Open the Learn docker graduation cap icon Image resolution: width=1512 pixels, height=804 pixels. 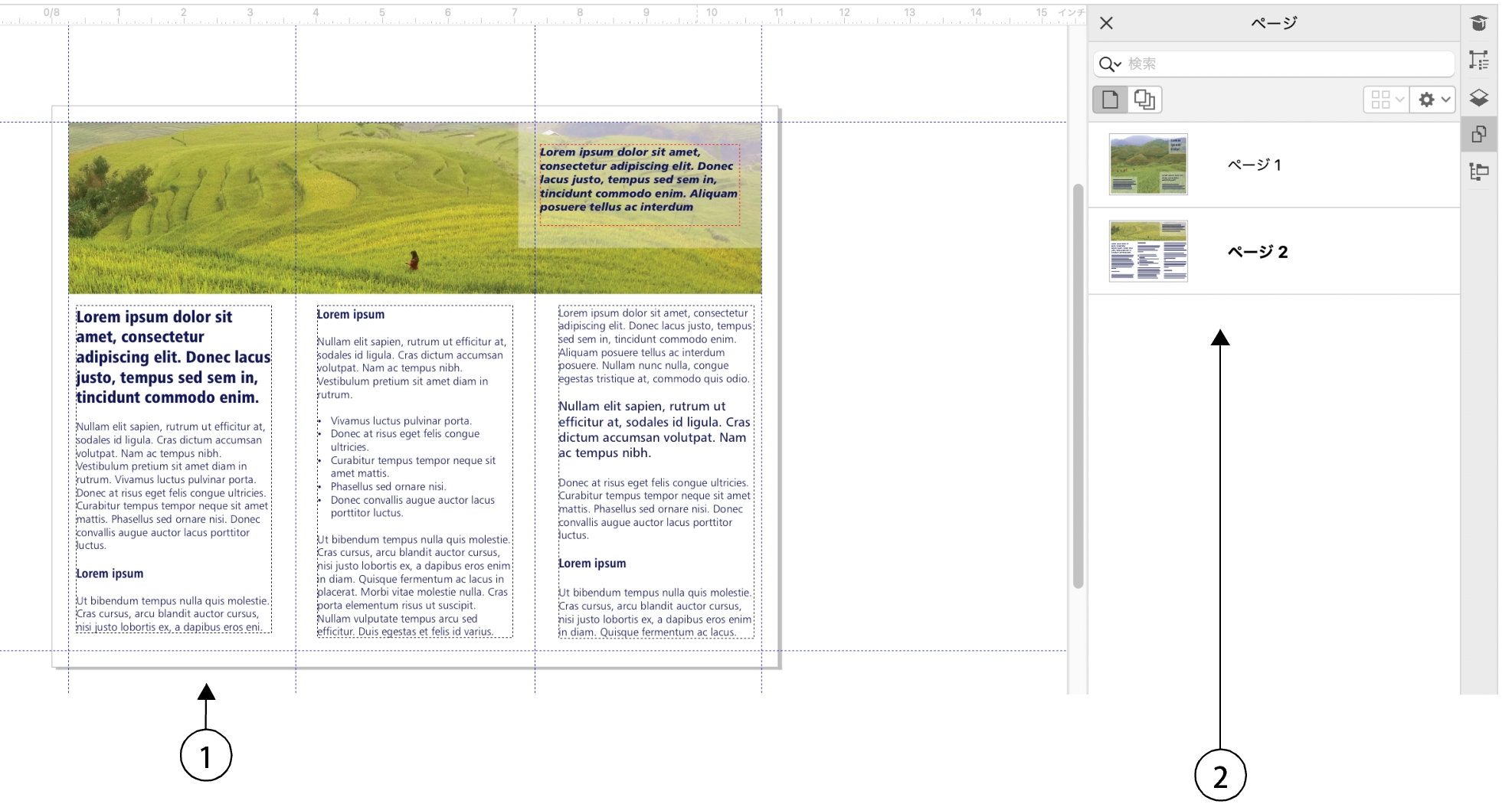click(1478, 24)
